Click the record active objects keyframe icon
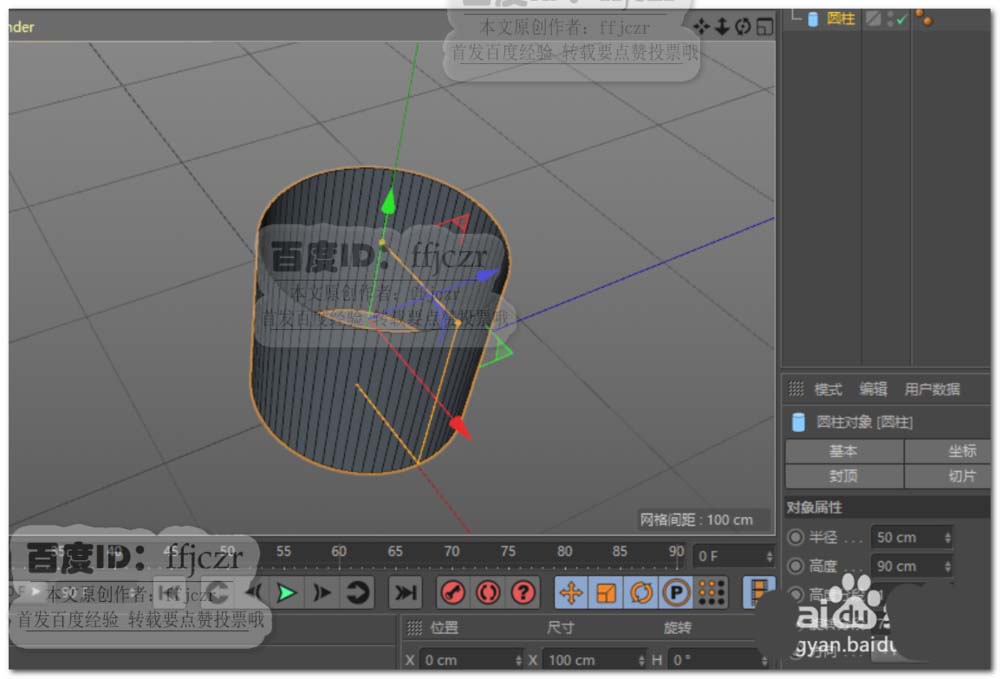 click(453, 593)
